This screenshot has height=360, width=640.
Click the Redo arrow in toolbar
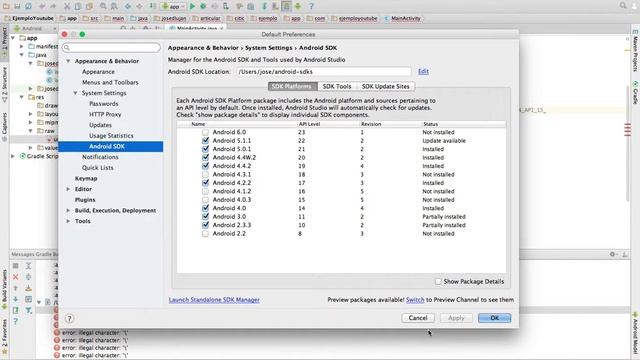coord(53,6)
